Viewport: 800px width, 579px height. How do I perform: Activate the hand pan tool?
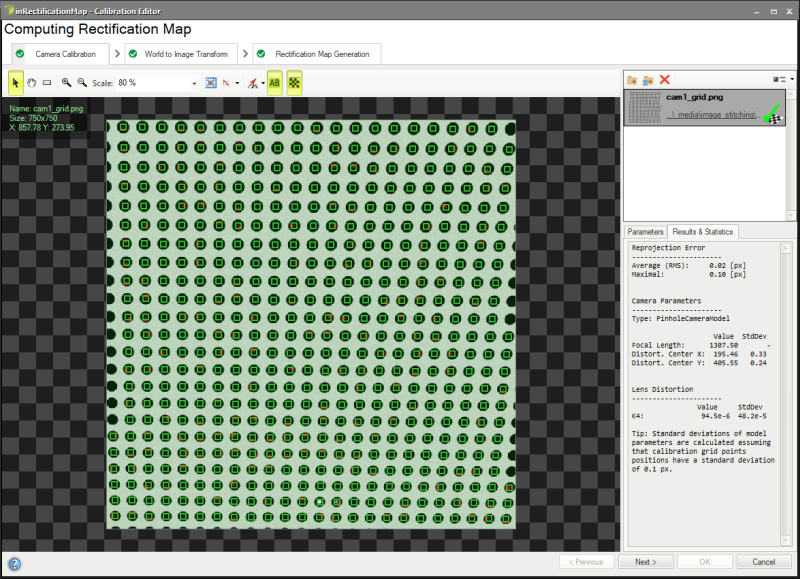pos(32,83)
